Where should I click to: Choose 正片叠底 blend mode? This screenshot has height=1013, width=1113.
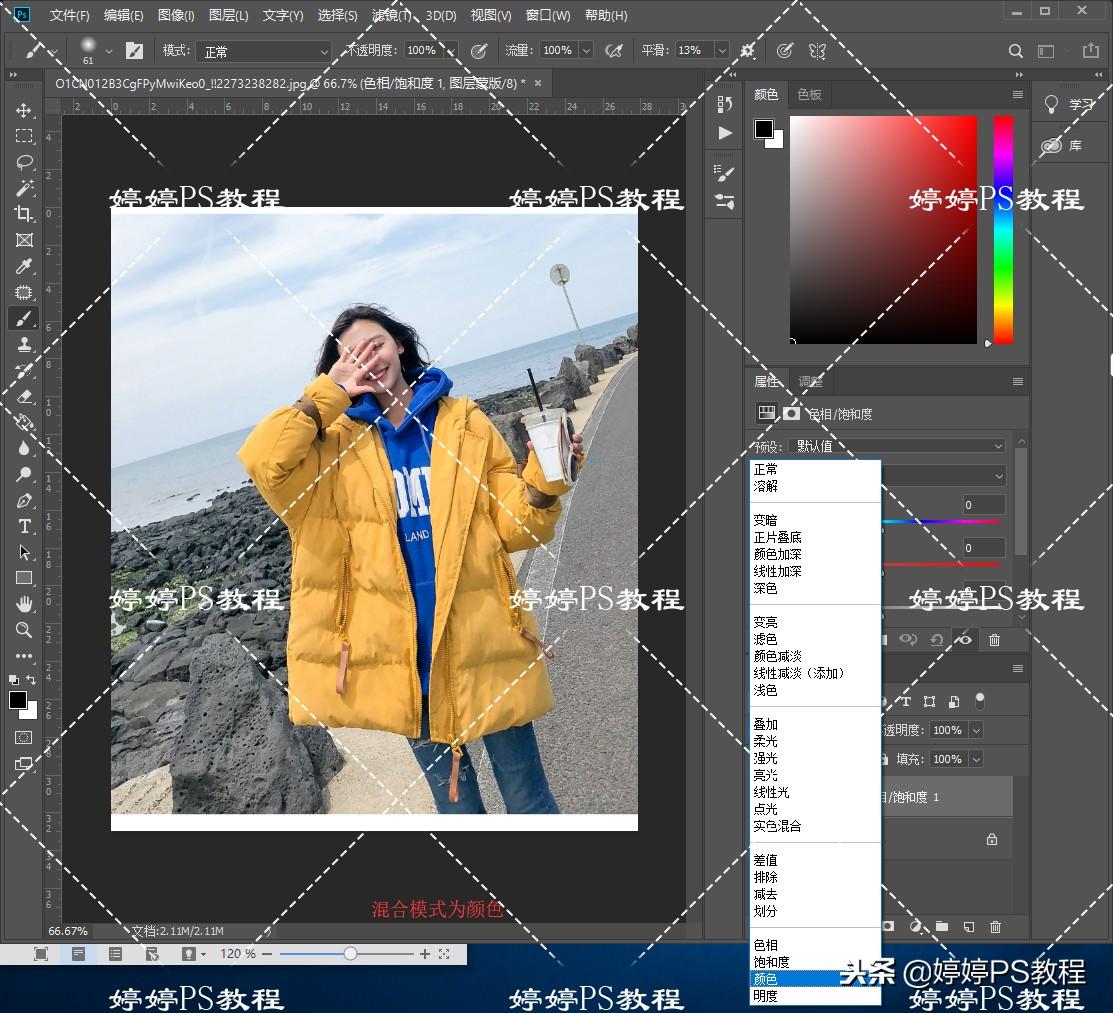815,537
